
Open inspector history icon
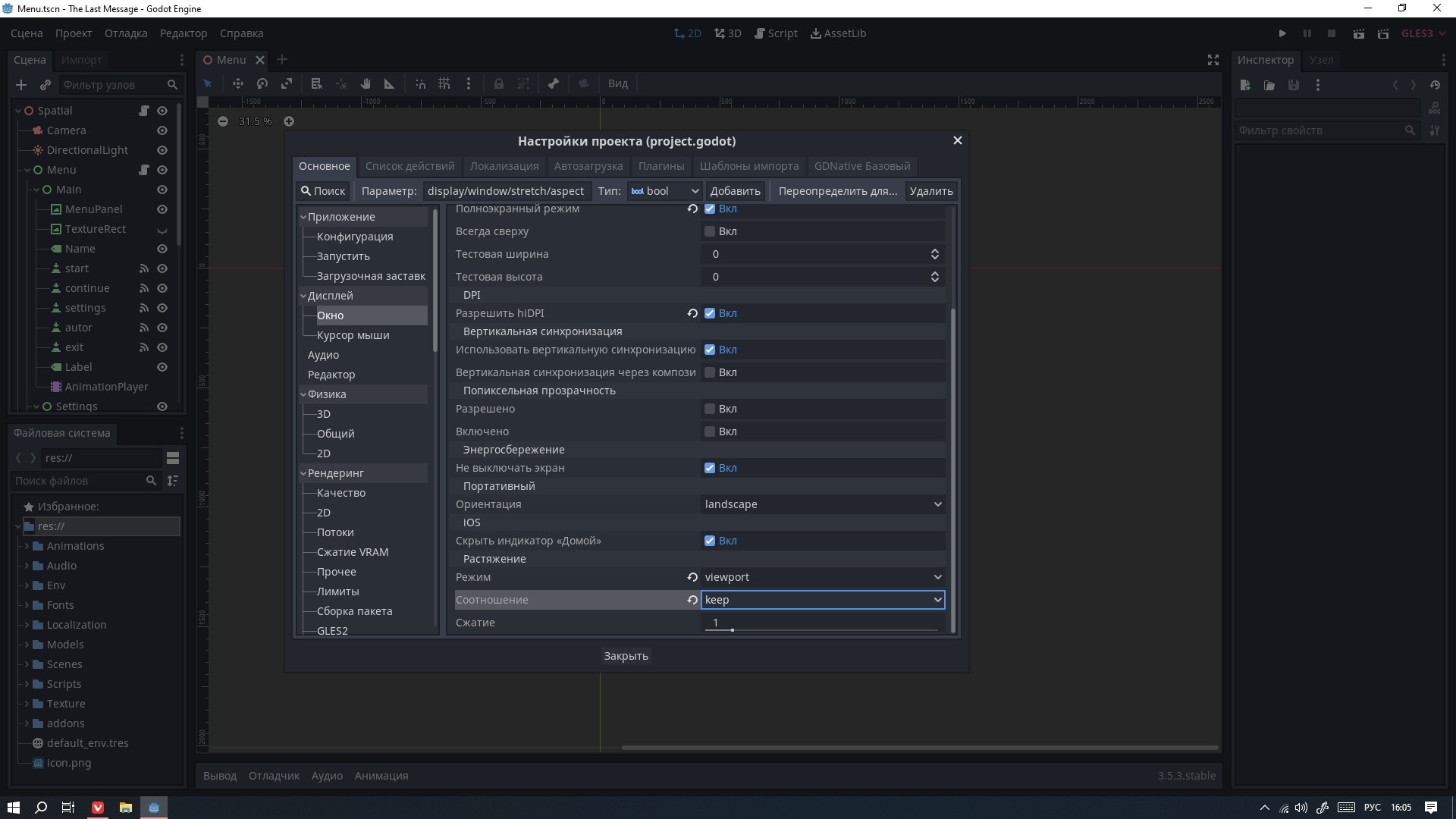[x=1435, y=85]
